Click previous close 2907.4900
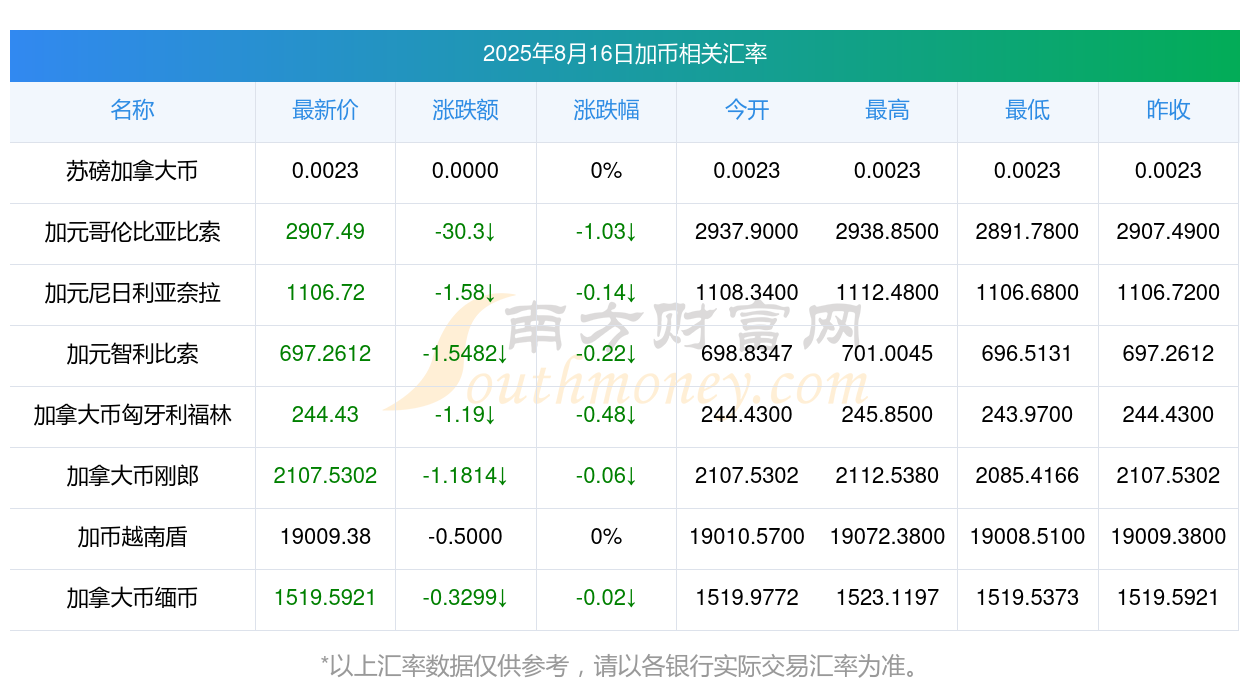1250x698 pixels. click(x=1168, y=232)
